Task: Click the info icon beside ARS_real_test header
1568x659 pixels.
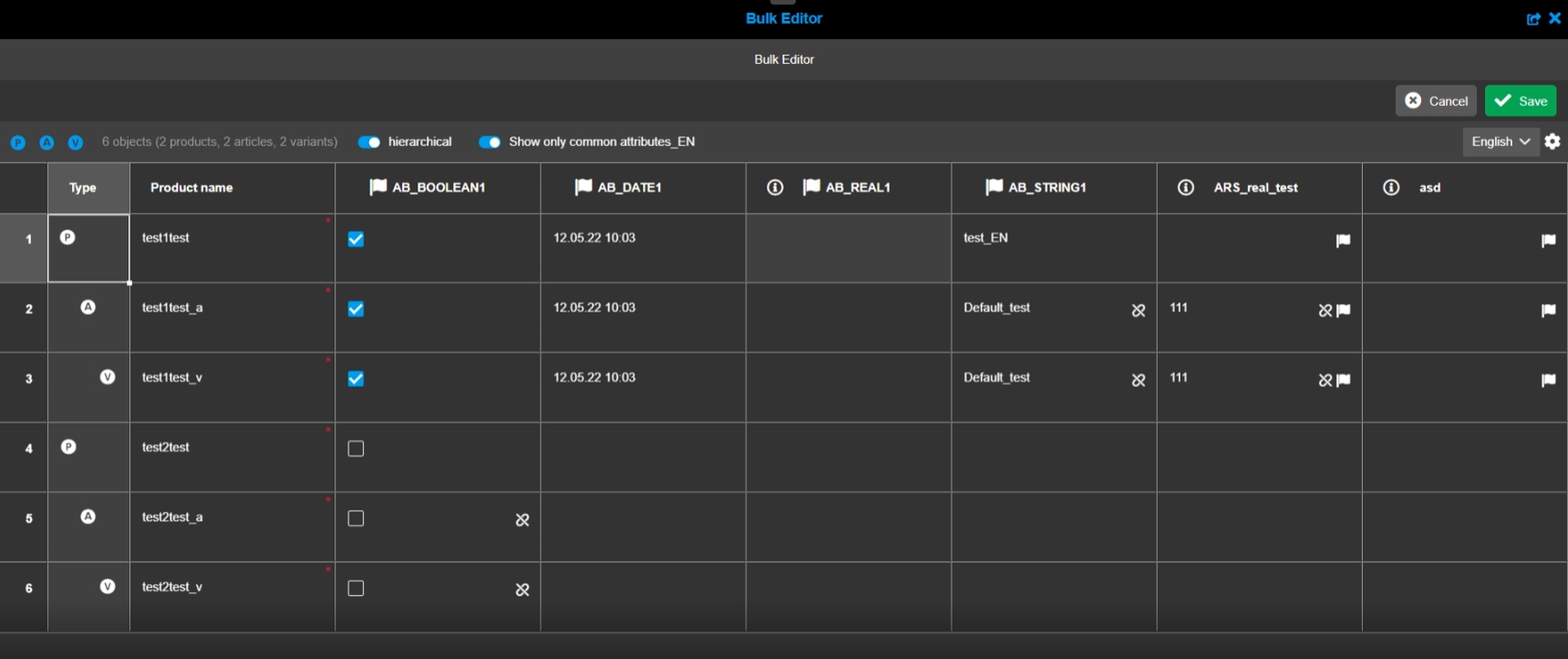Action: point(1186,187)
